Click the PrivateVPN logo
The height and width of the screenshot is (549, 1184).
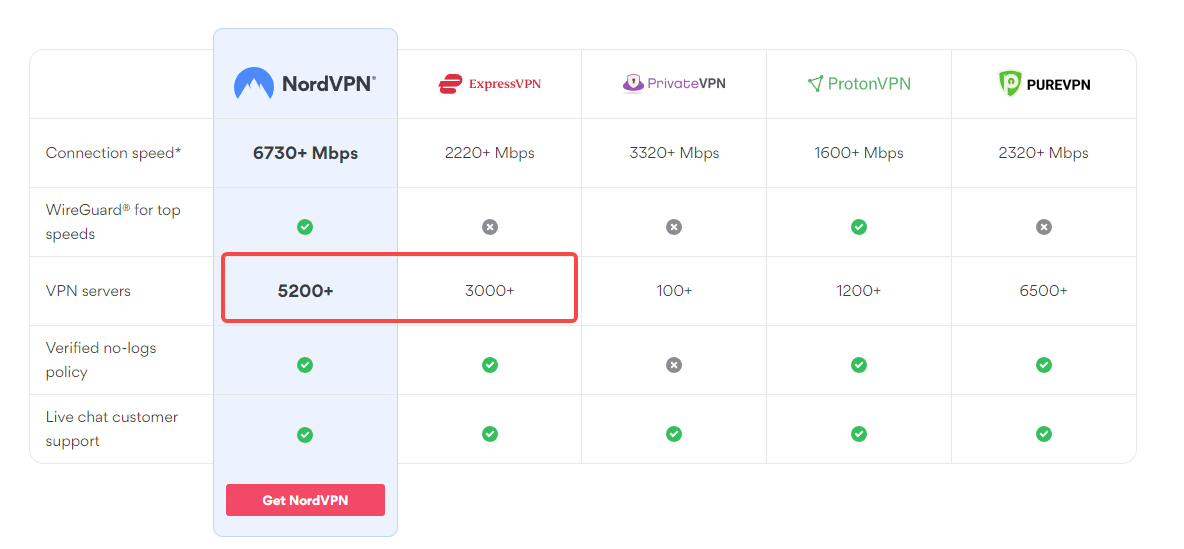point(674,84)
